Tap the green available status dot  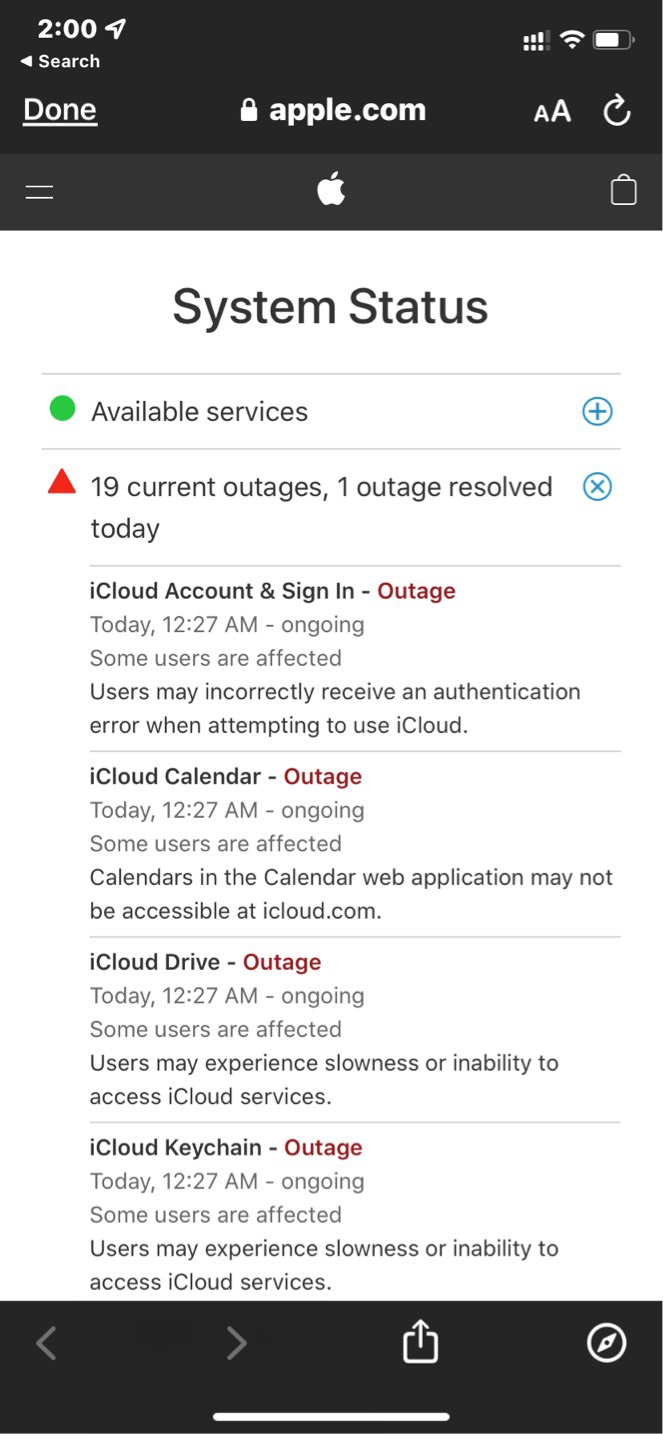(63, 409)
